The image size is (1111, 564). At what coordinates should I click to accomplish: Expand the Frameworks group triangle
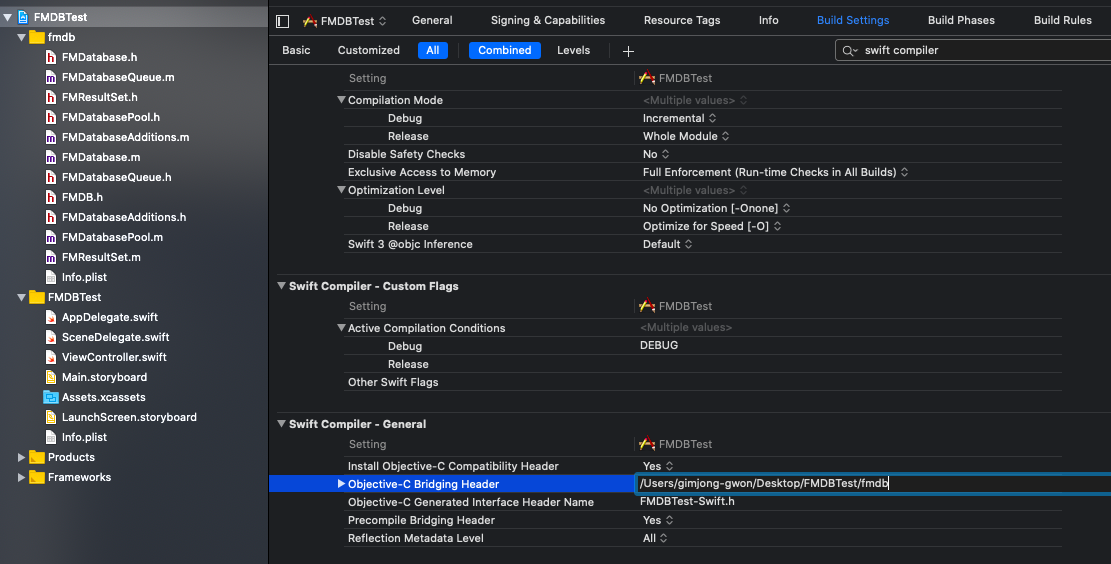pyautogui.click(x=21, y=477)
